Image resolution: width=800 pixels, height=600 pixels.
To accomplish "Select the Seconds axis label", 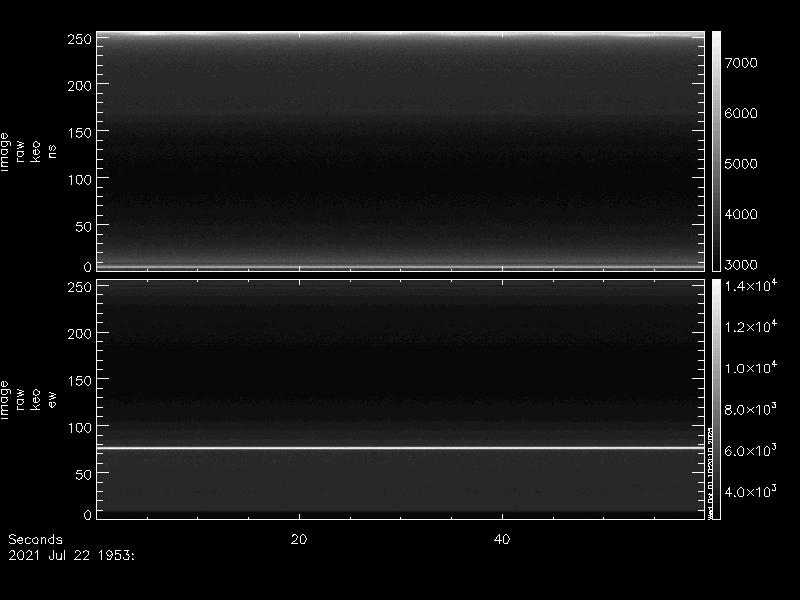I will [35, 539].
